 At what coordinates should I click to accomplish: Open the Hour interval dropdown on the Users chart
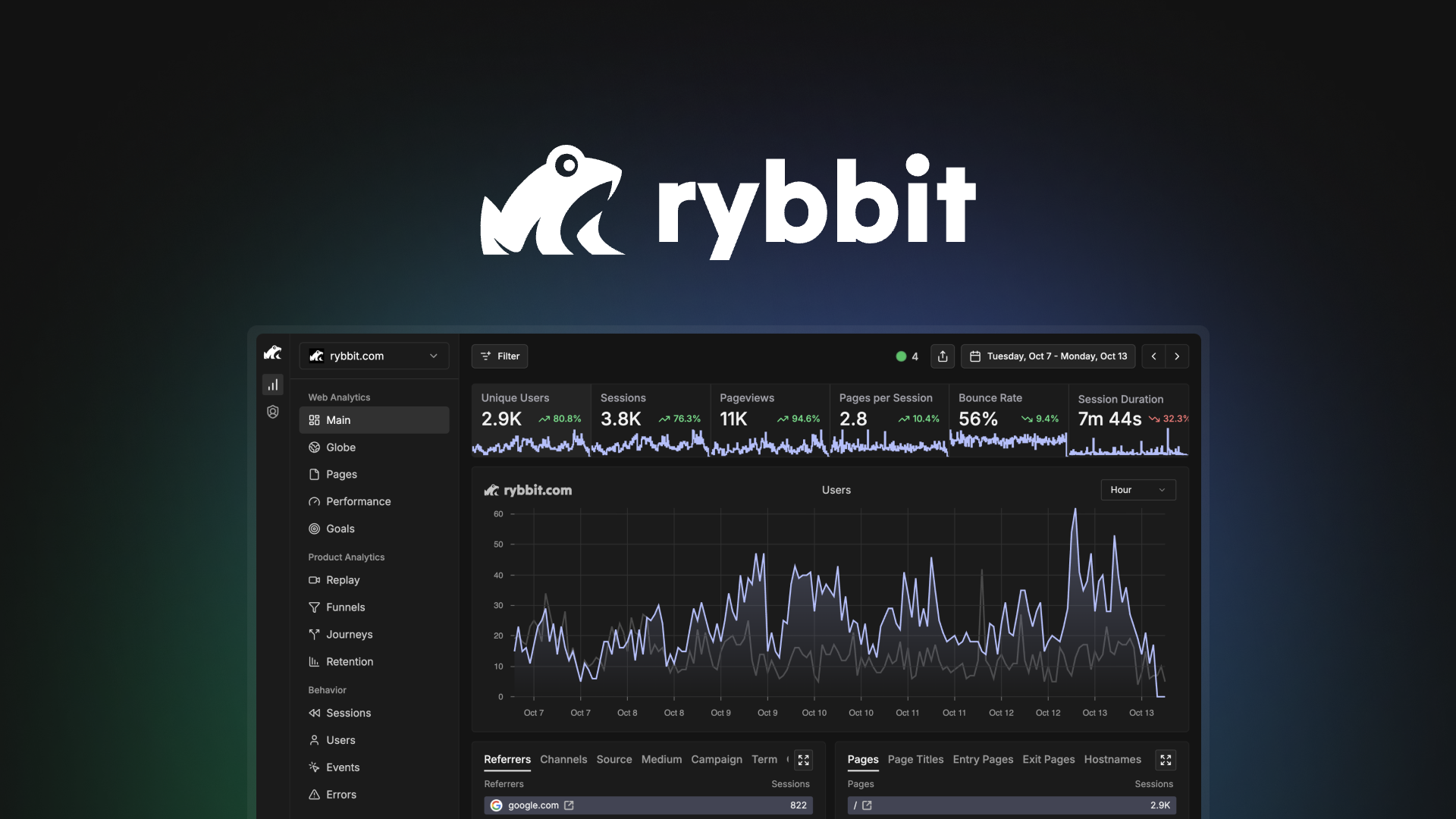pyautogui.click(x=1137, y=490)
